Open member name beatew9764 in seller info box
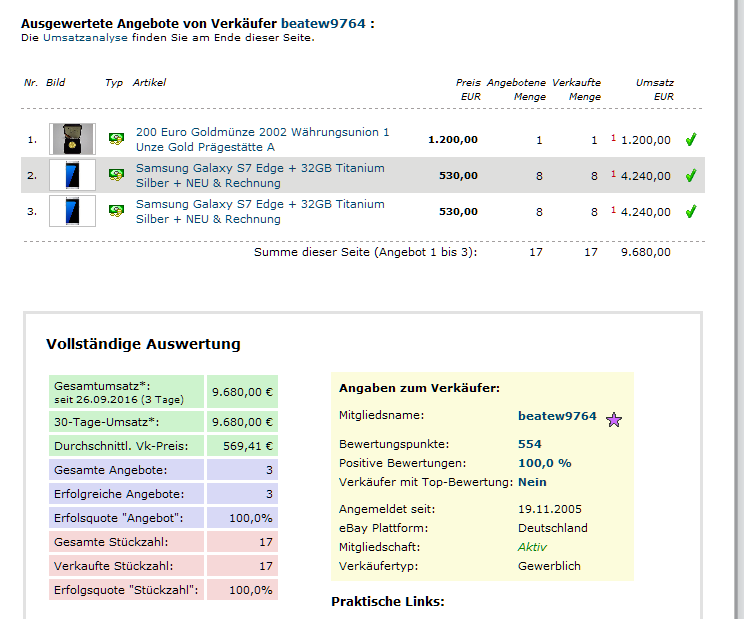Viewport: 744px width, 619px height. point(557,416)
